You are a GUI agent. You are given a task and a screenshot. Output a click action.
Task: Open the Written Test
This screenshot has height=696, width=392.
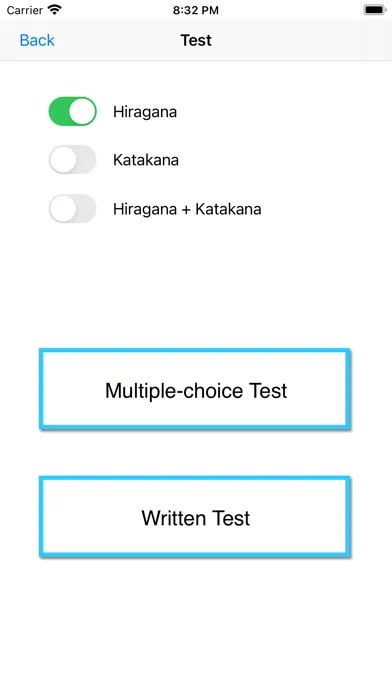coord(195,517)
